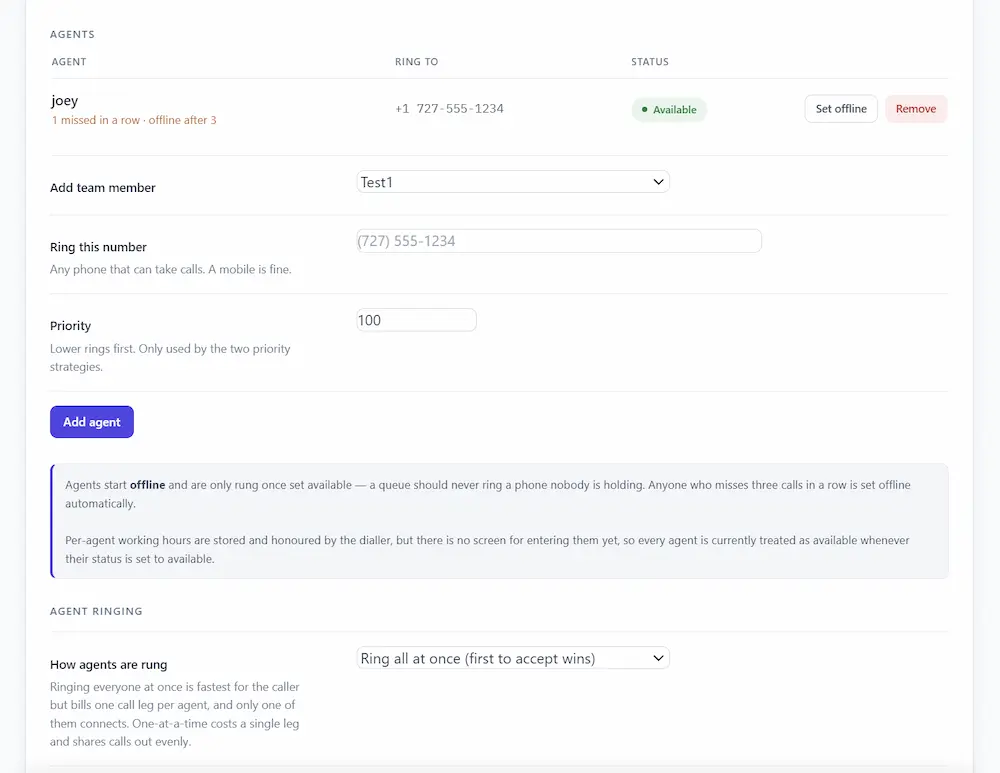The image size is (1000, 773).
Task: Click the AGENTS section heading
Action: [x=72, y=34]
